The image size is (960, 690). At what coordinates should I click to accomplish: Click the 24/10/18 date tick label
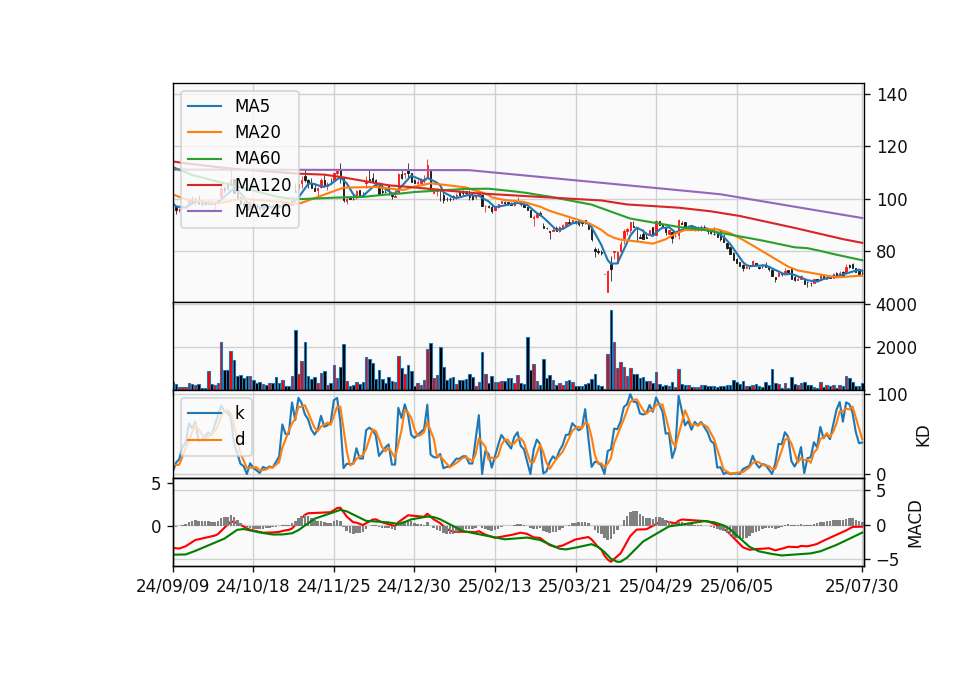tap(253, 586)
